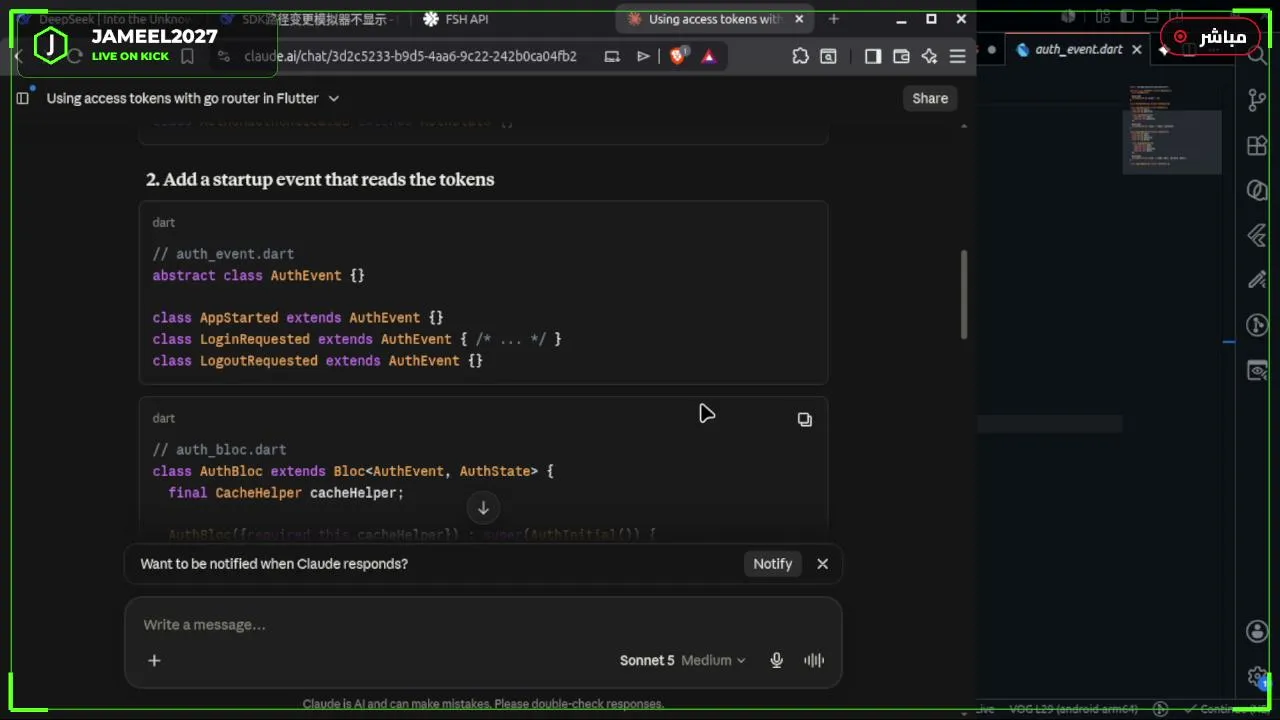Open a new browser tab
Image resolution: width=1280 pixels, height=720 pixels.
[833, 19]
